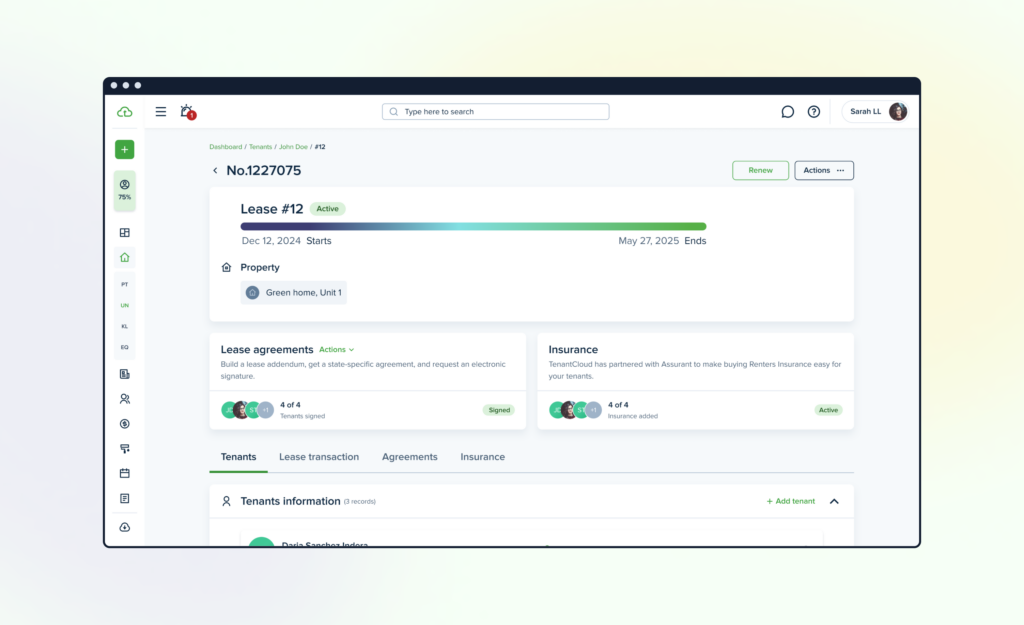Open the chat messages icon
Image resolution: width=1024 pixels, height=625 pixels.
[788, 112]
